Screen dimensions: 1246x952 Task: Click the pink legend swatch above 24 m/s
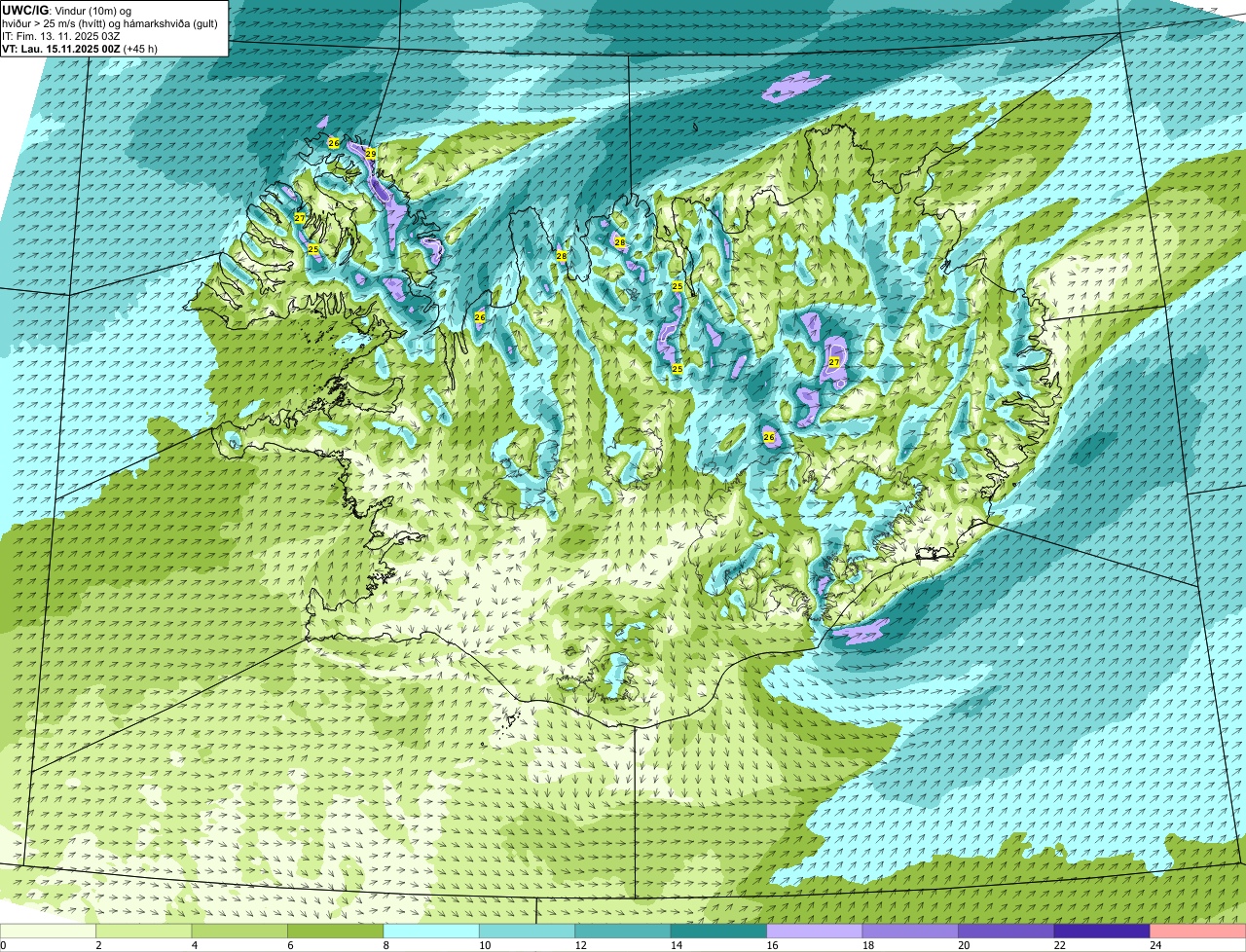[x=1198, y=931]
